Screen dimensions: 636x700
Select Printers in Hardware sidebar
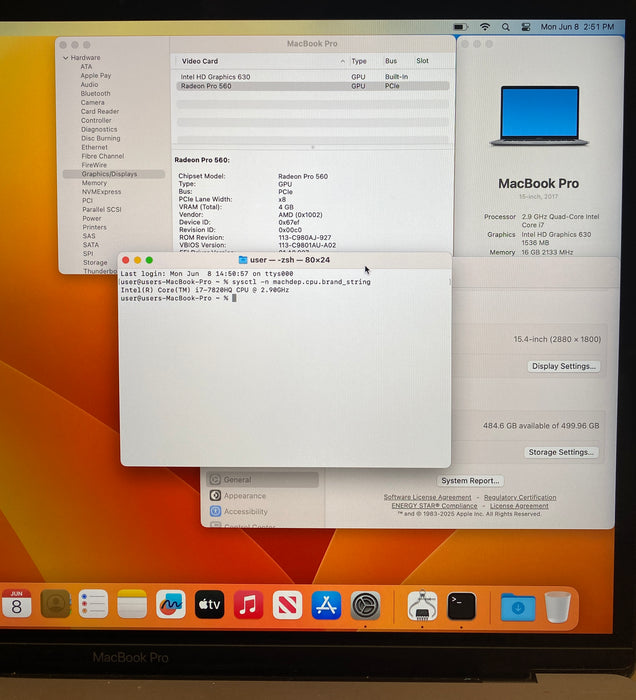[x=94, y=227]
